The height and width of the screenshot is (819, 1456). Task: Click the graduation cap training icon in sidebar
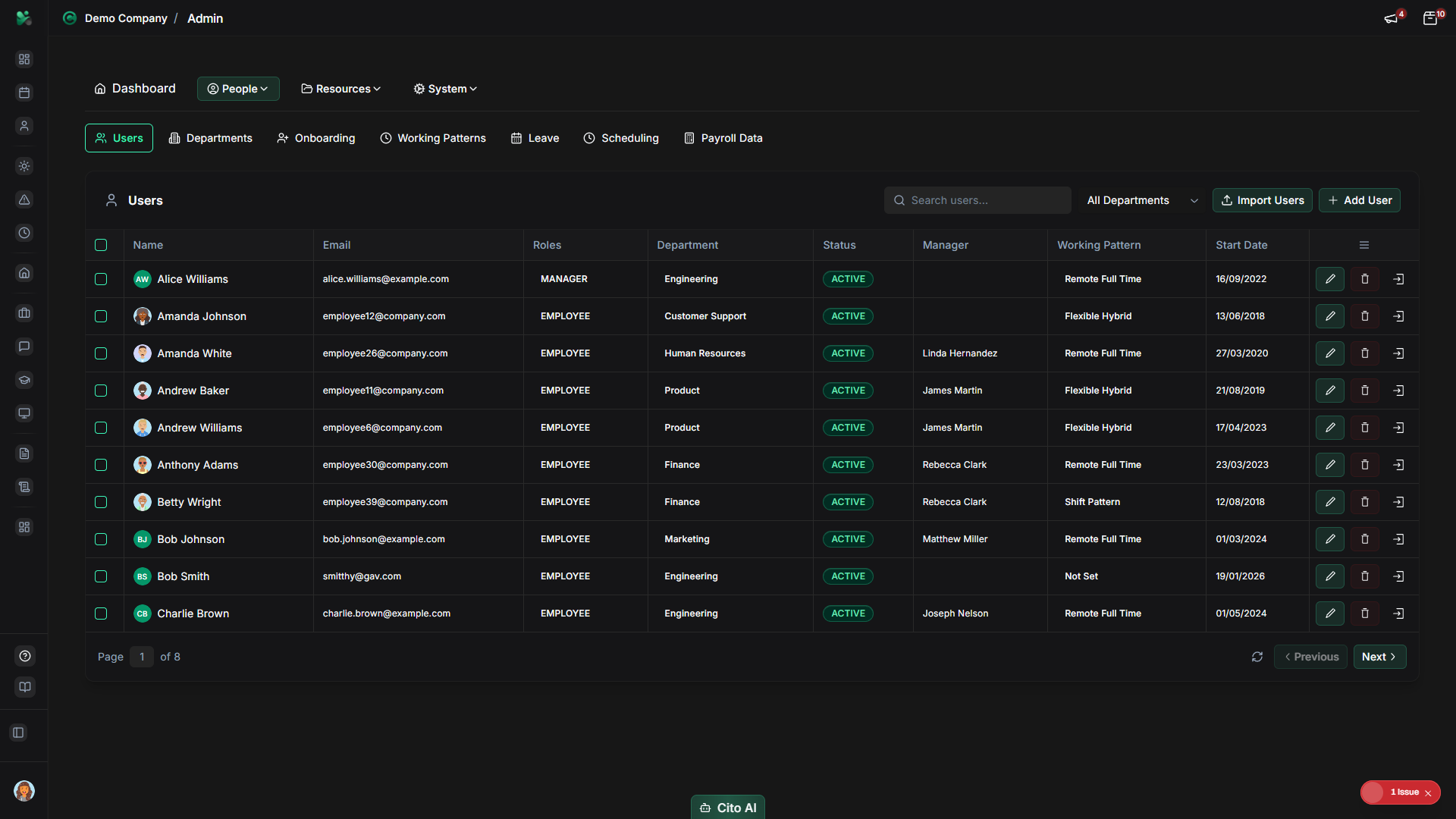(24, 380)
